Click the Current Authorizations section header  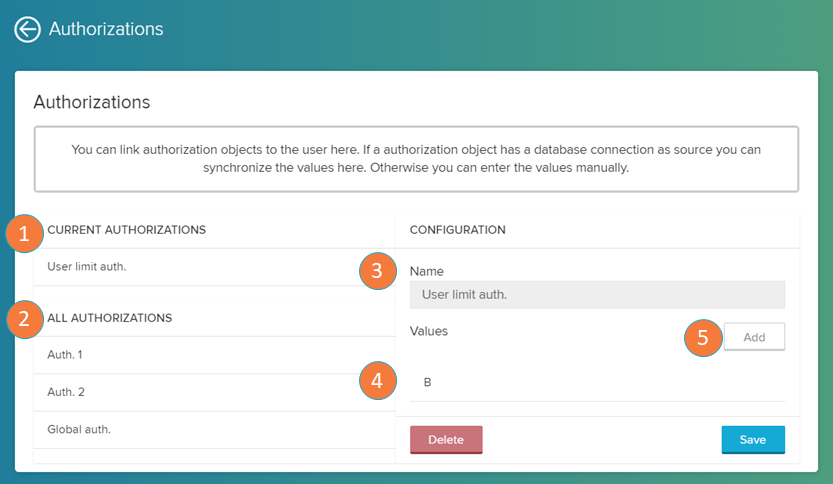coord(126,230)
